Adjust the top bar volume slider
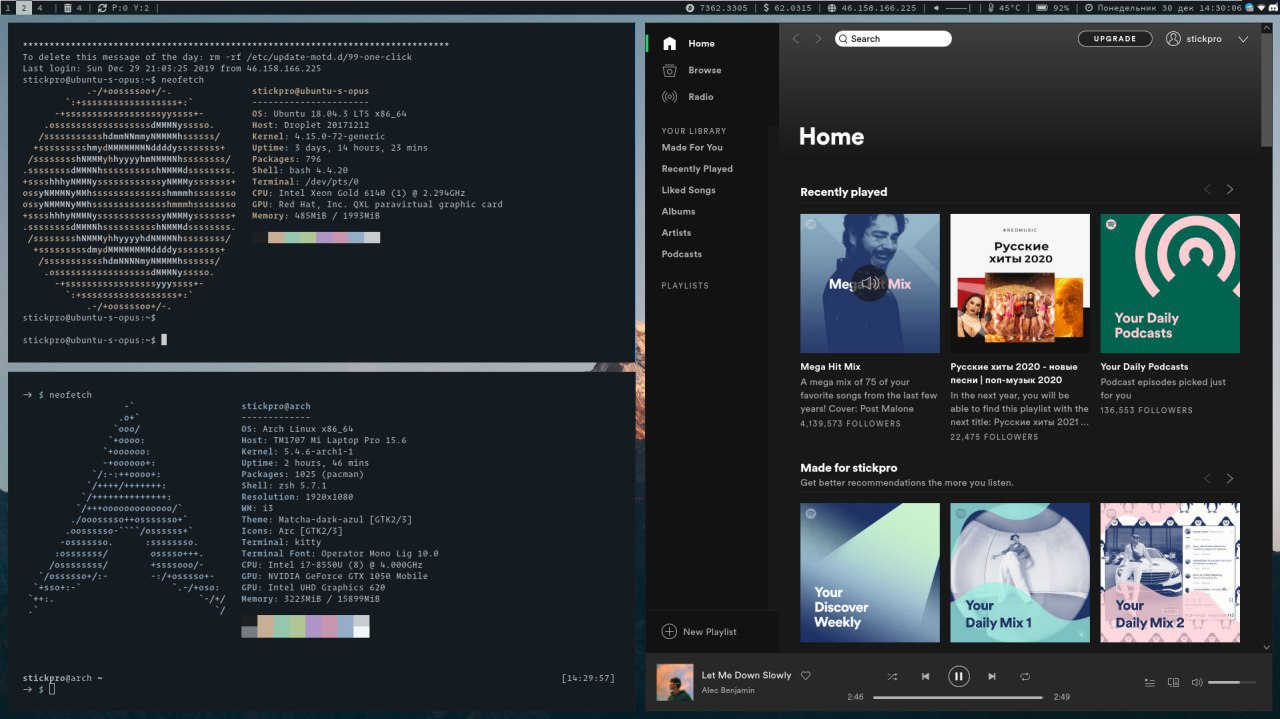This screenshot has height=719, width=1280. [957, 8]
